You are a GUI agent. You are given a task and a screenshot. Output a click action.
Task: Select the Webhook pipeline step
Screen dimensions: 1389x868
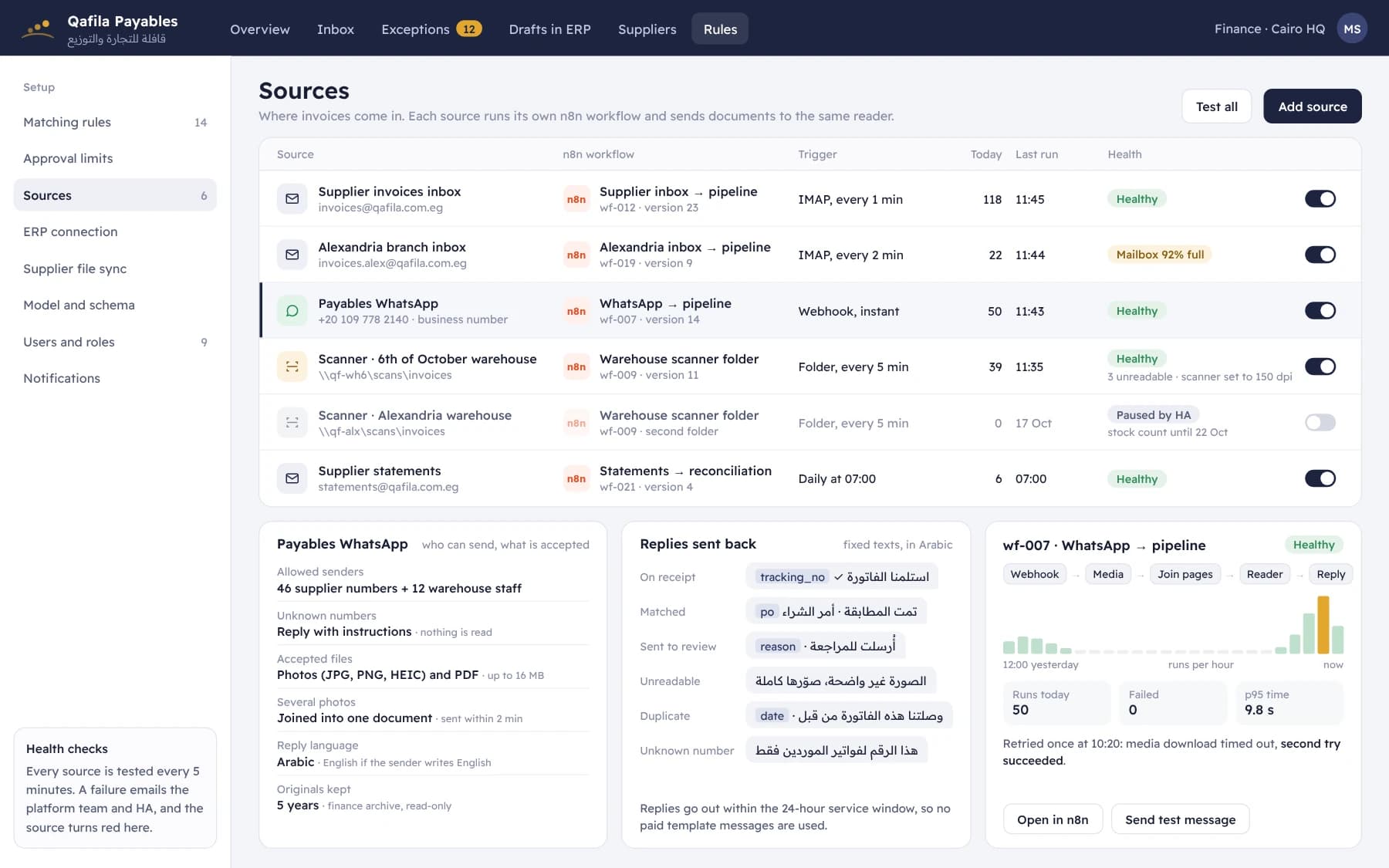[x=1034, y=574]
